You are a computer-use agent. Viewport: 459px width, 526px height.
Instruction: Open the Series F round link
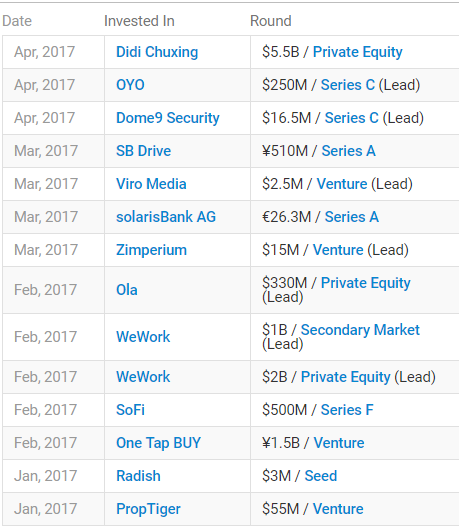pos(347,410)
